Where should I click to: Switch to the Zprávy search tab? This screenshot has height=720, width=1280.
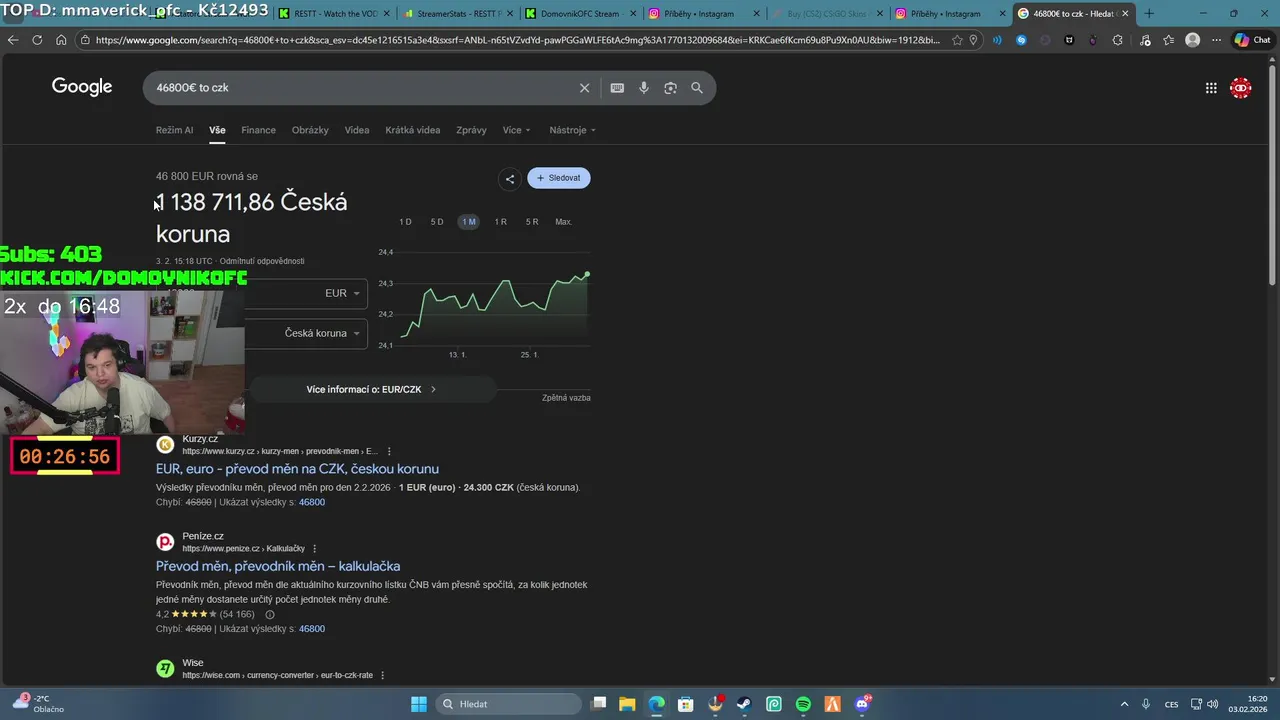coord(471,130)
